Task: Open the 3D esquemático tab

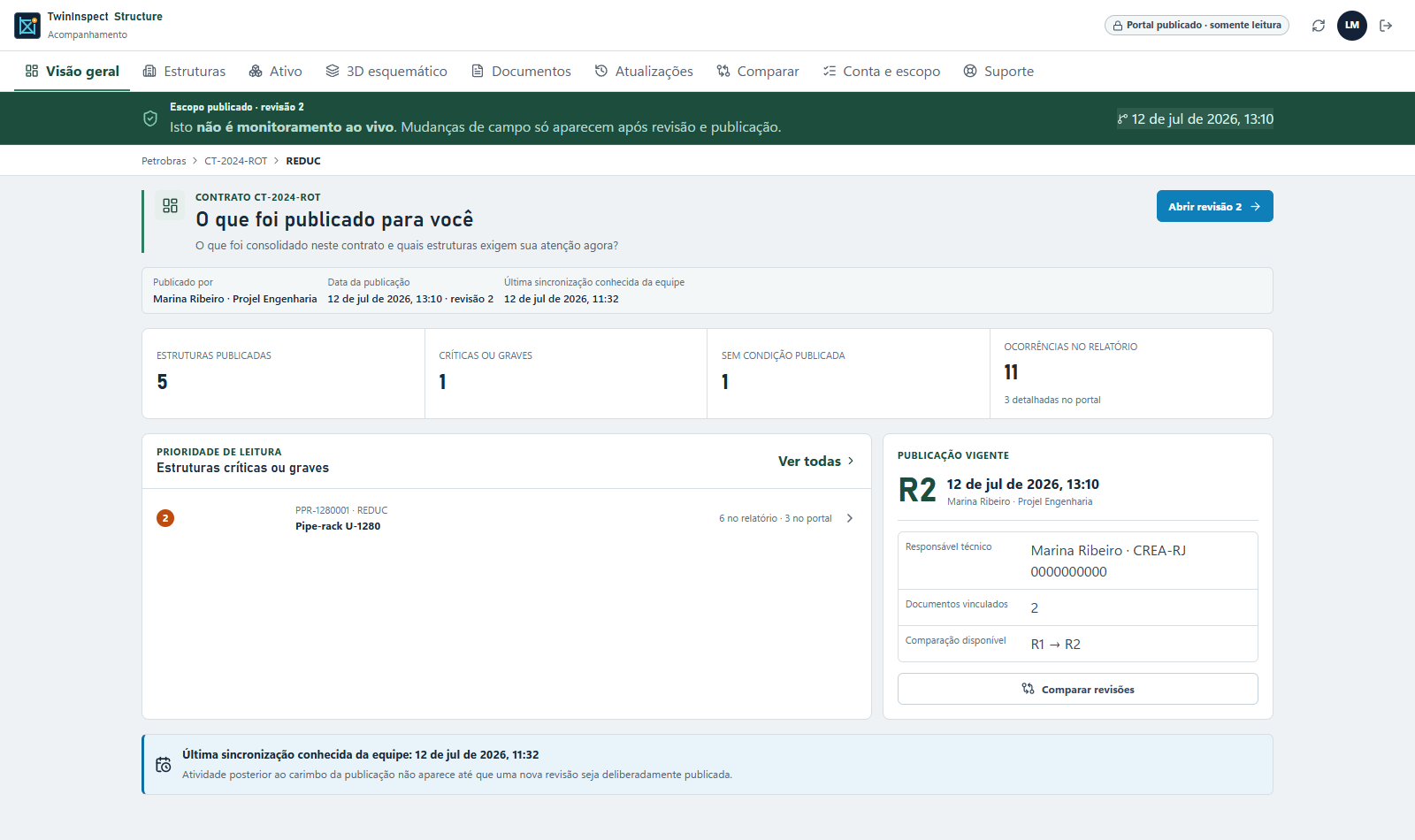Action: (386, 71)
